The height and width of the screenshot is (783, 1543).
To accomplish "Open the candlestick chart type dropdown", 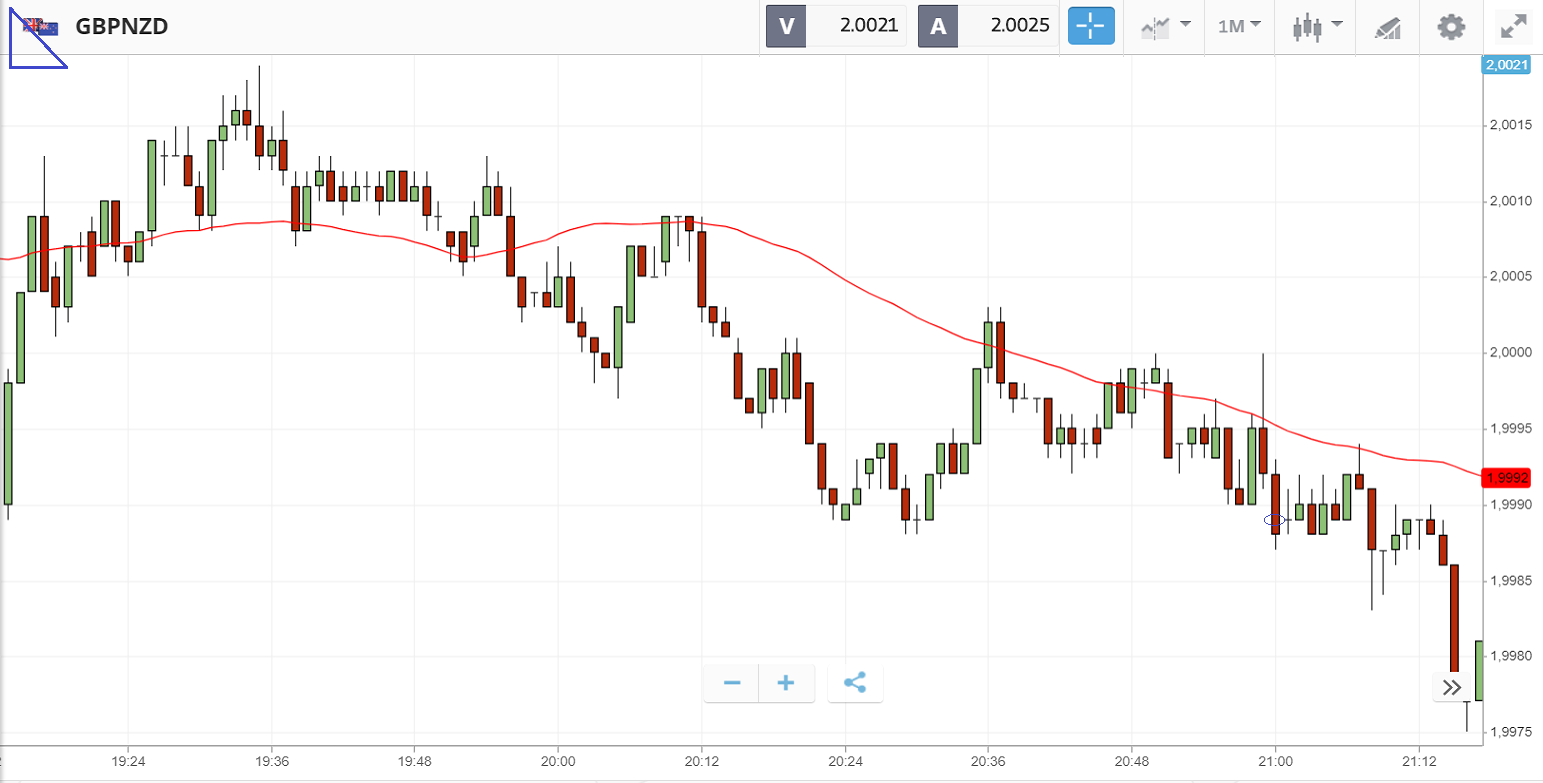I will [1317, 26].
